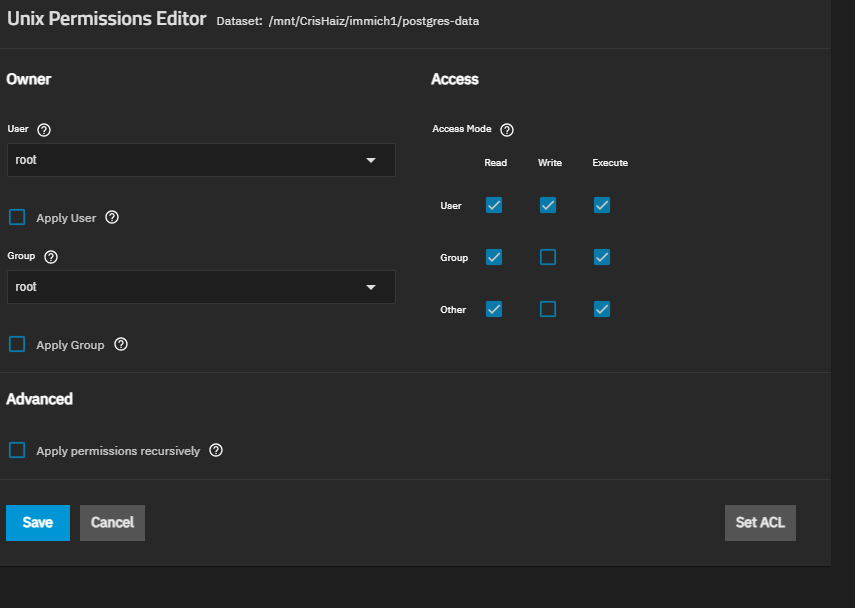
Task: Click help icon beside Apply Group
Action: pos(121,344)
